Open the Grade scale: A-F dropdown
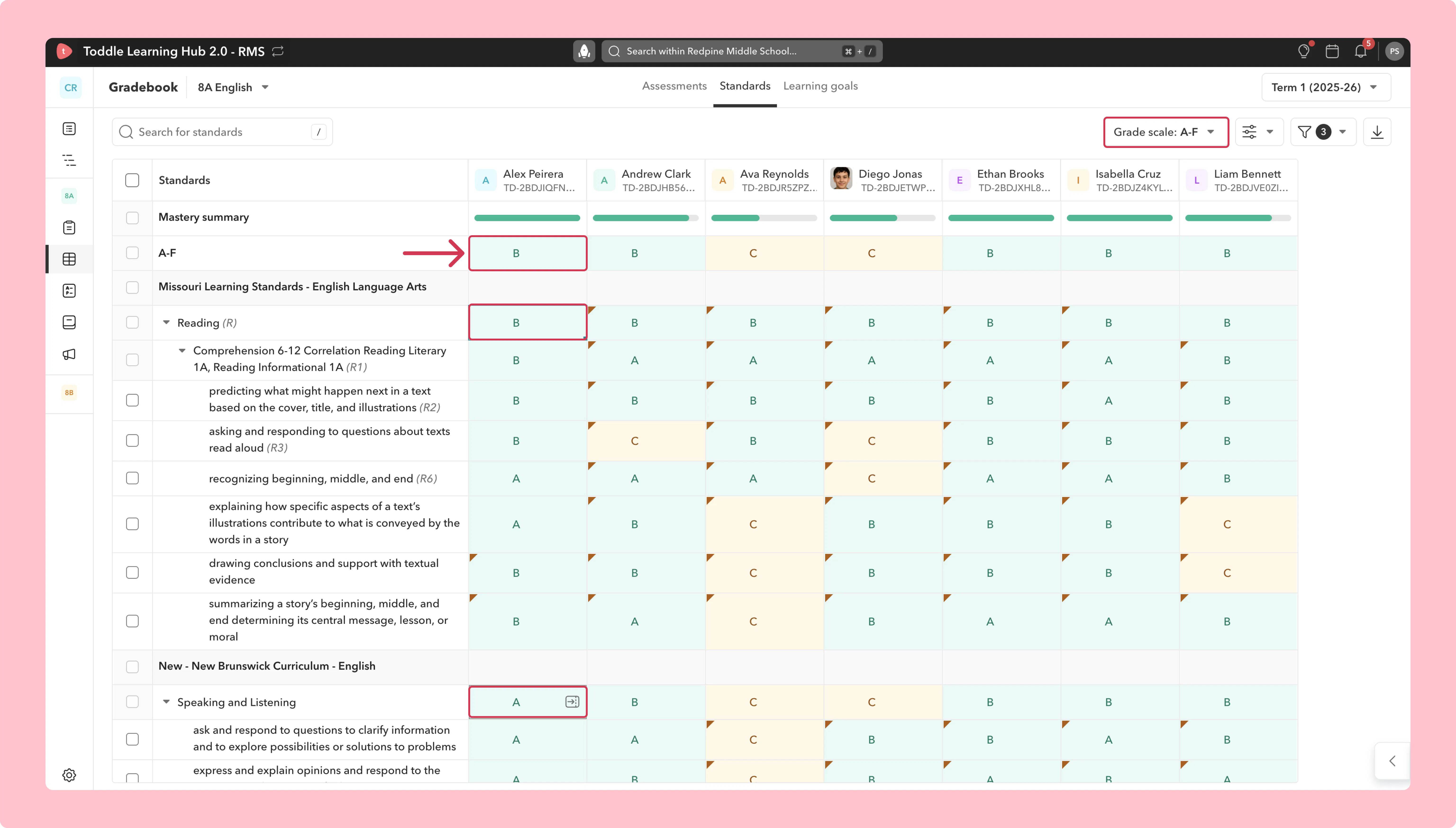 pos(1166,132)
